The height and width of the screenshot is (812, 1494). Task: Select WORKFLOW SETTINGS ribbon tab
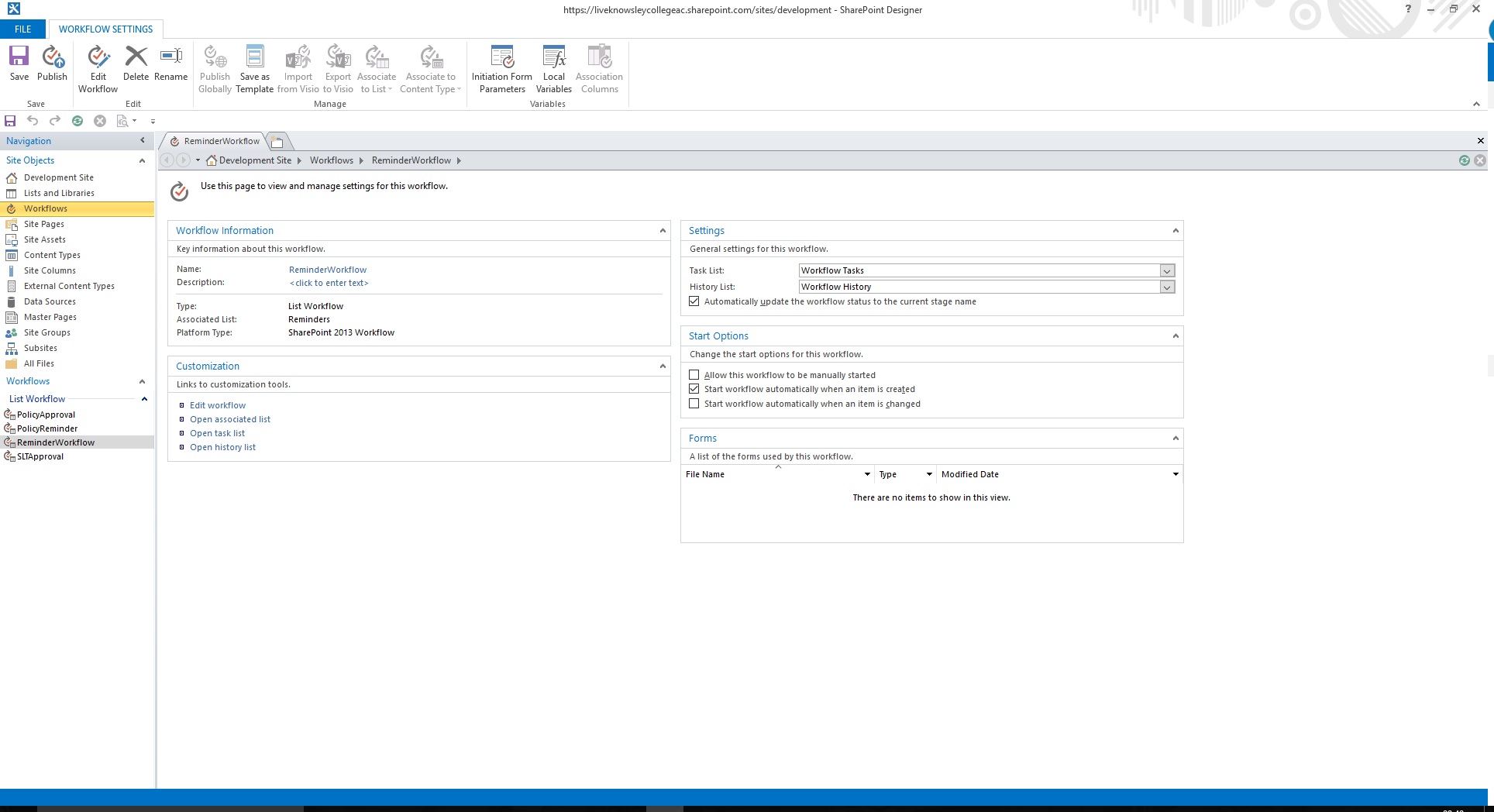(x=106, y=29)
